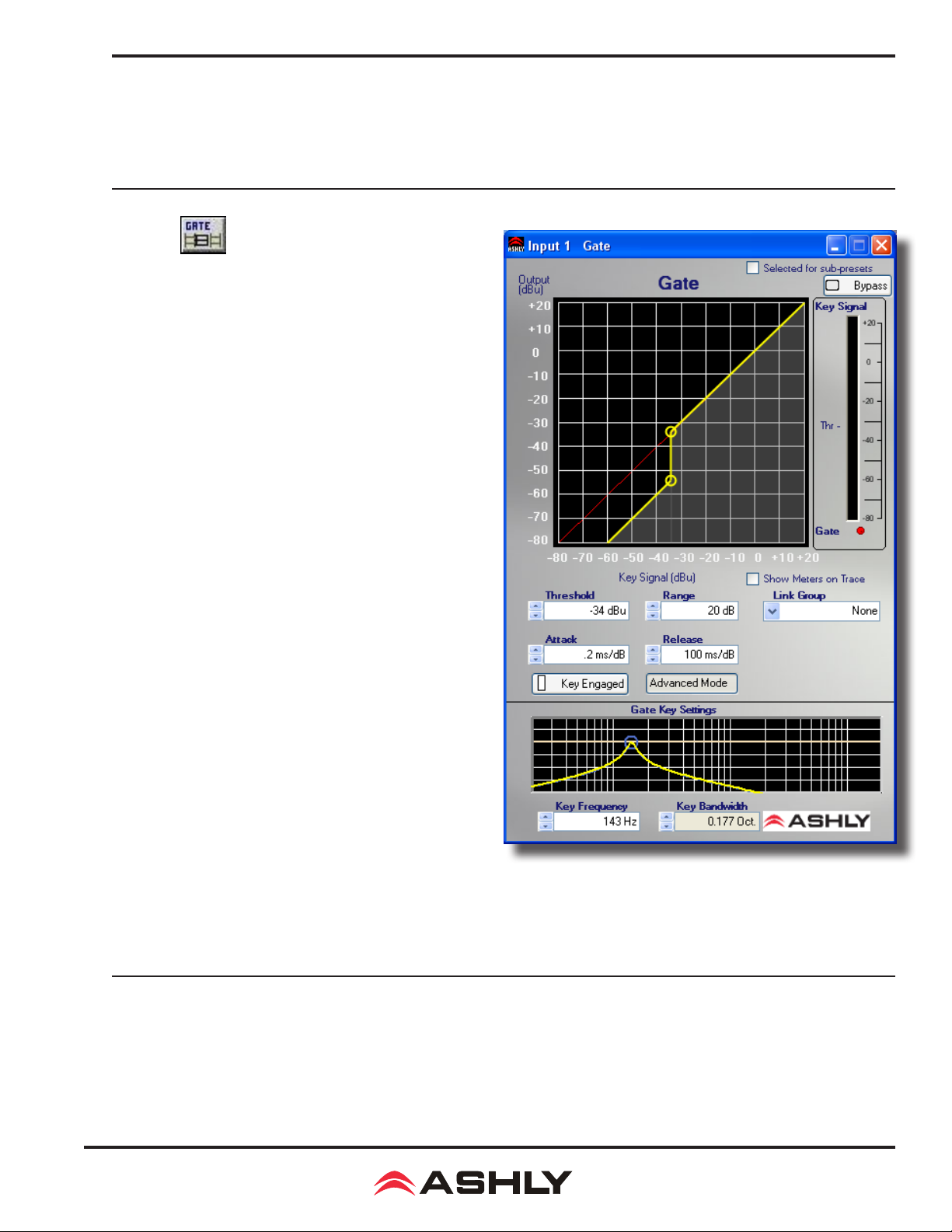
Task: Decrease Threshold with the down arrow
Action: (535, 615)
